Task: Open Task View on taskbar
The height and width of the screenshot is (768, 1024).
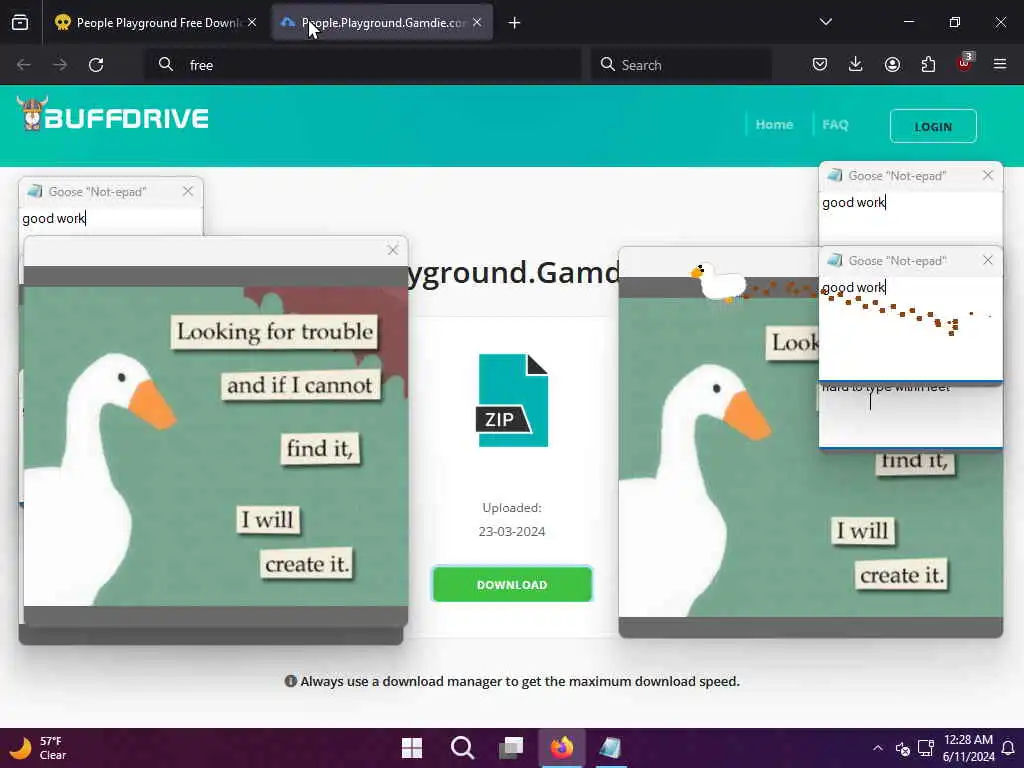Action: click(511, 748)
